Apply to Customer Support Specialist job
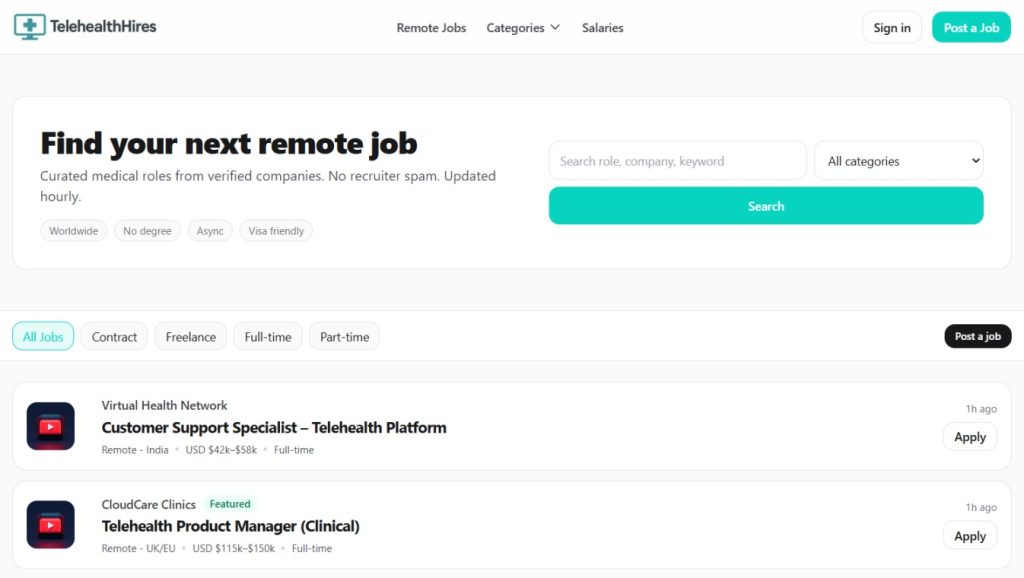The height and width of the screenshot is (578, 1024). [969, 437]
